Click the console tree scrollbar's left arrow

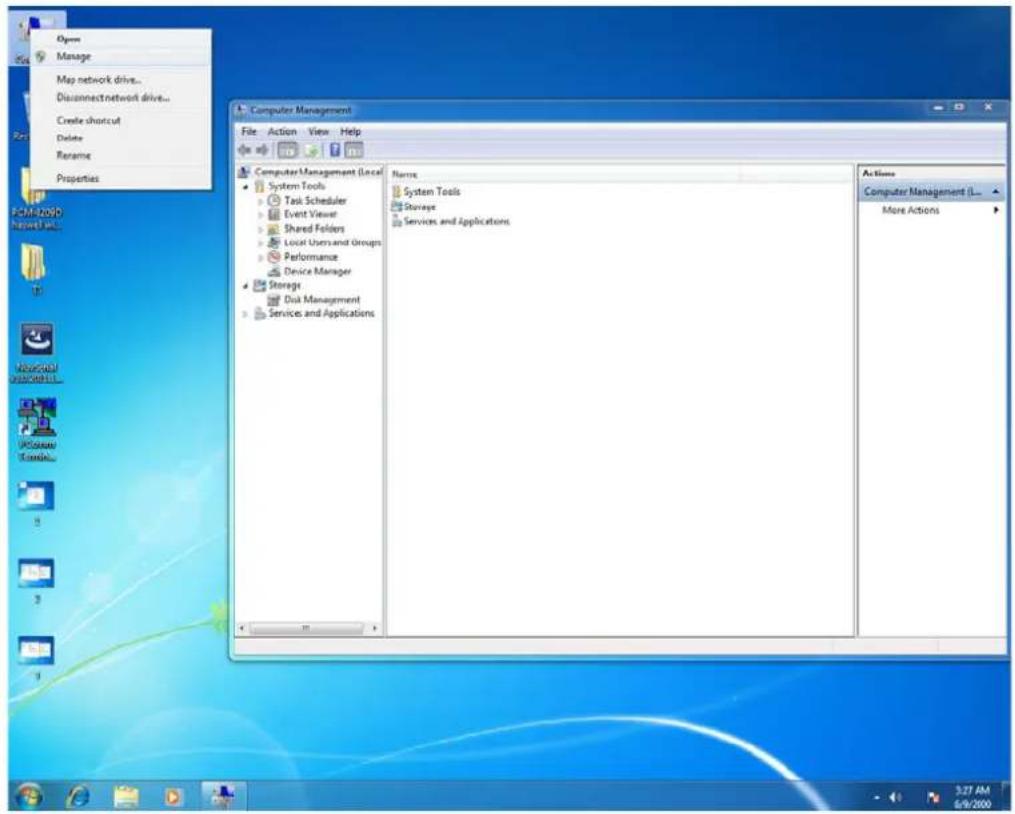pos(242,628)
